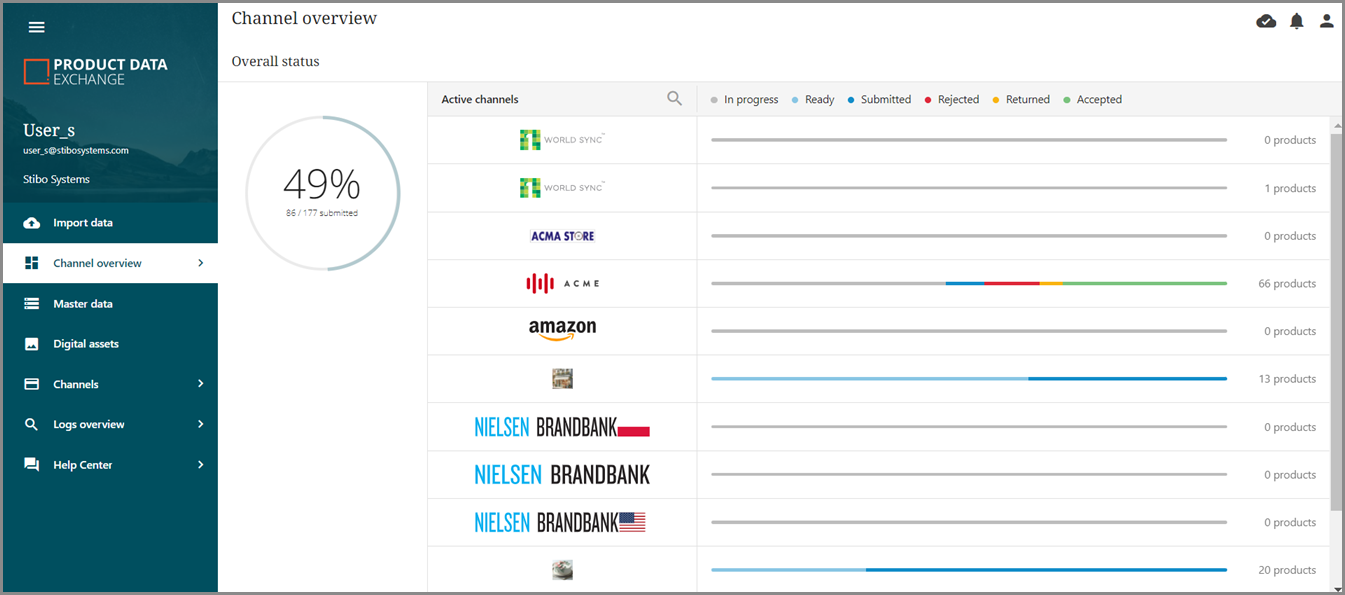This screenshot has height=595, width=1345.
Task: Click the ACME channel status progress bar
Action: click(x=968, y=284)
